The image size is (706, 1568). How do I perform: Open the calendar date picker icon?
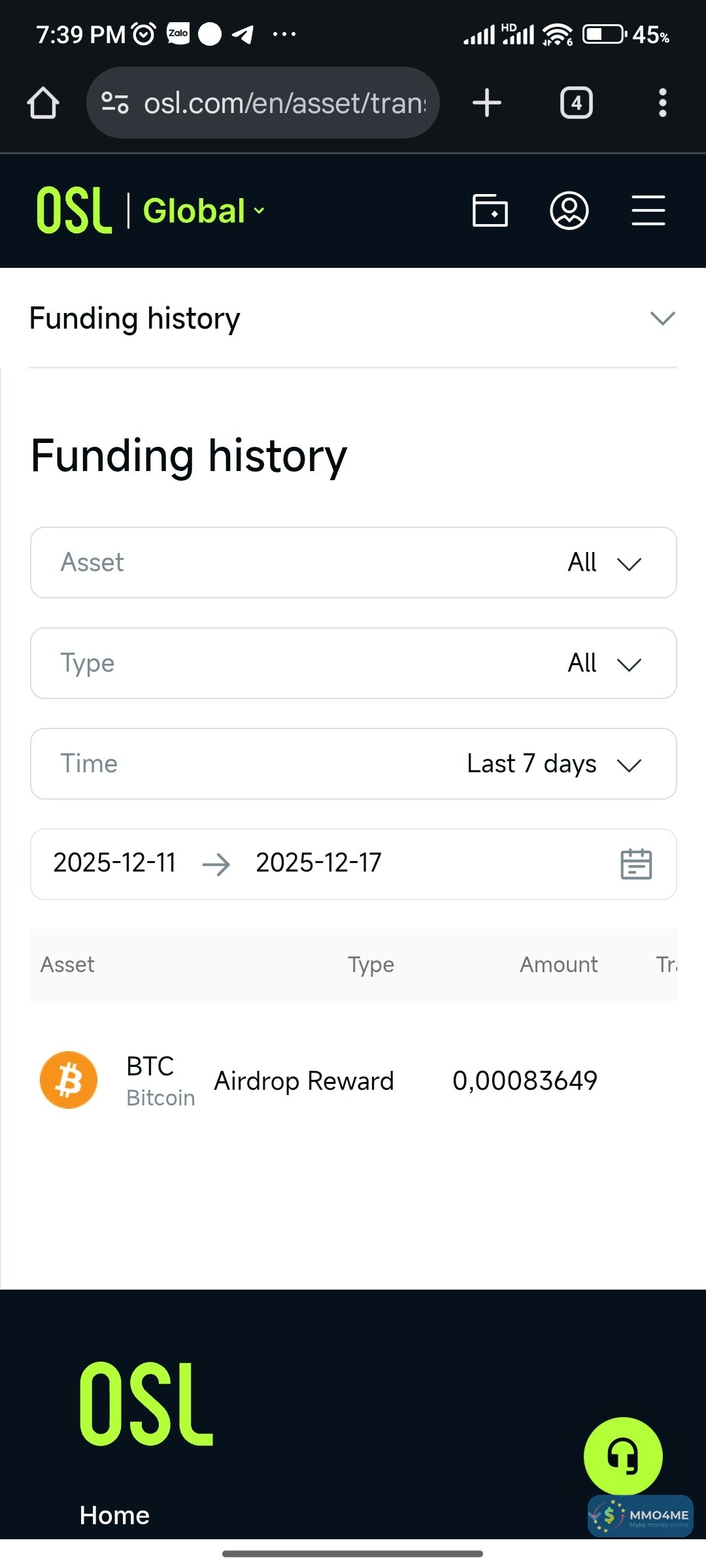click(x=635, y=864)
